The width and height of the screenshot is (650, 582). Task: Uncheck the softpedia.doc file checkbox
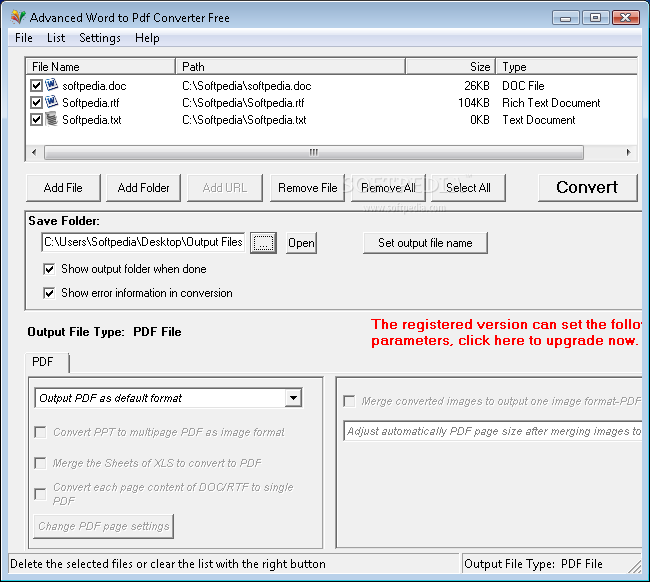coord(37,86)
